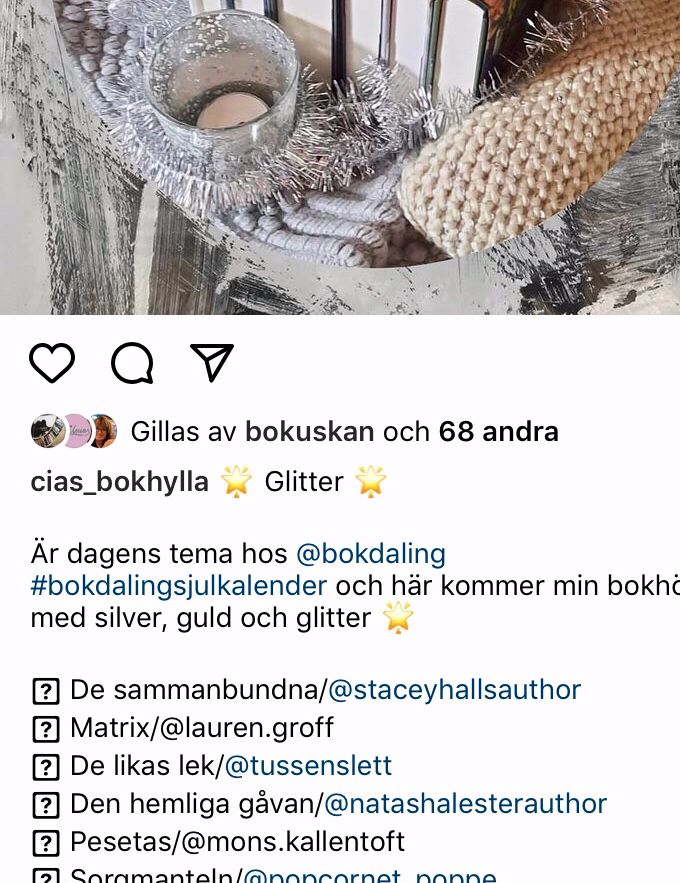
Task: Open cias_bokhylla profile from caption
Action: pos(119,483)
